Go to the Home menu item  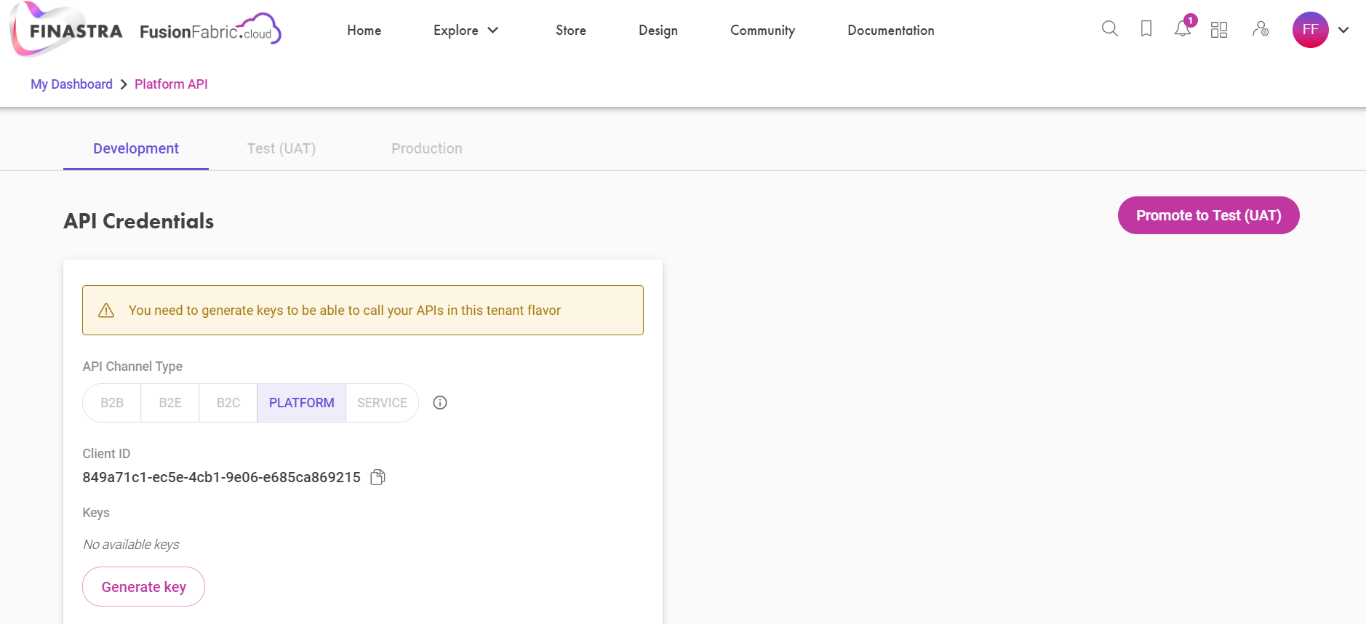[x=364, y=30]
